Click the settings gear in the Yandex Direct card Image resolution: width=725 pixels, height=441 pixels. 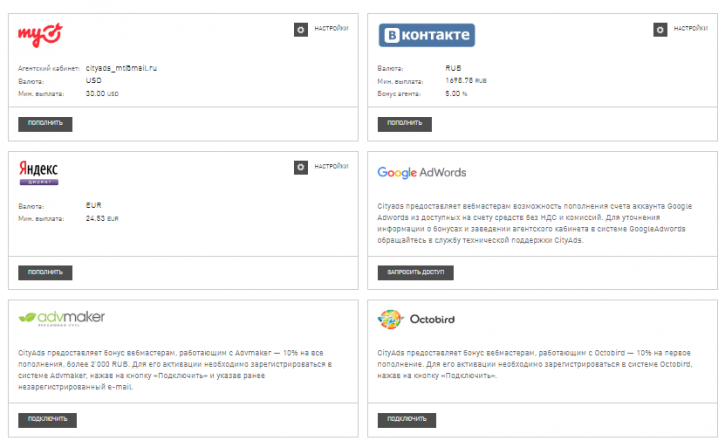pos(301,167)
